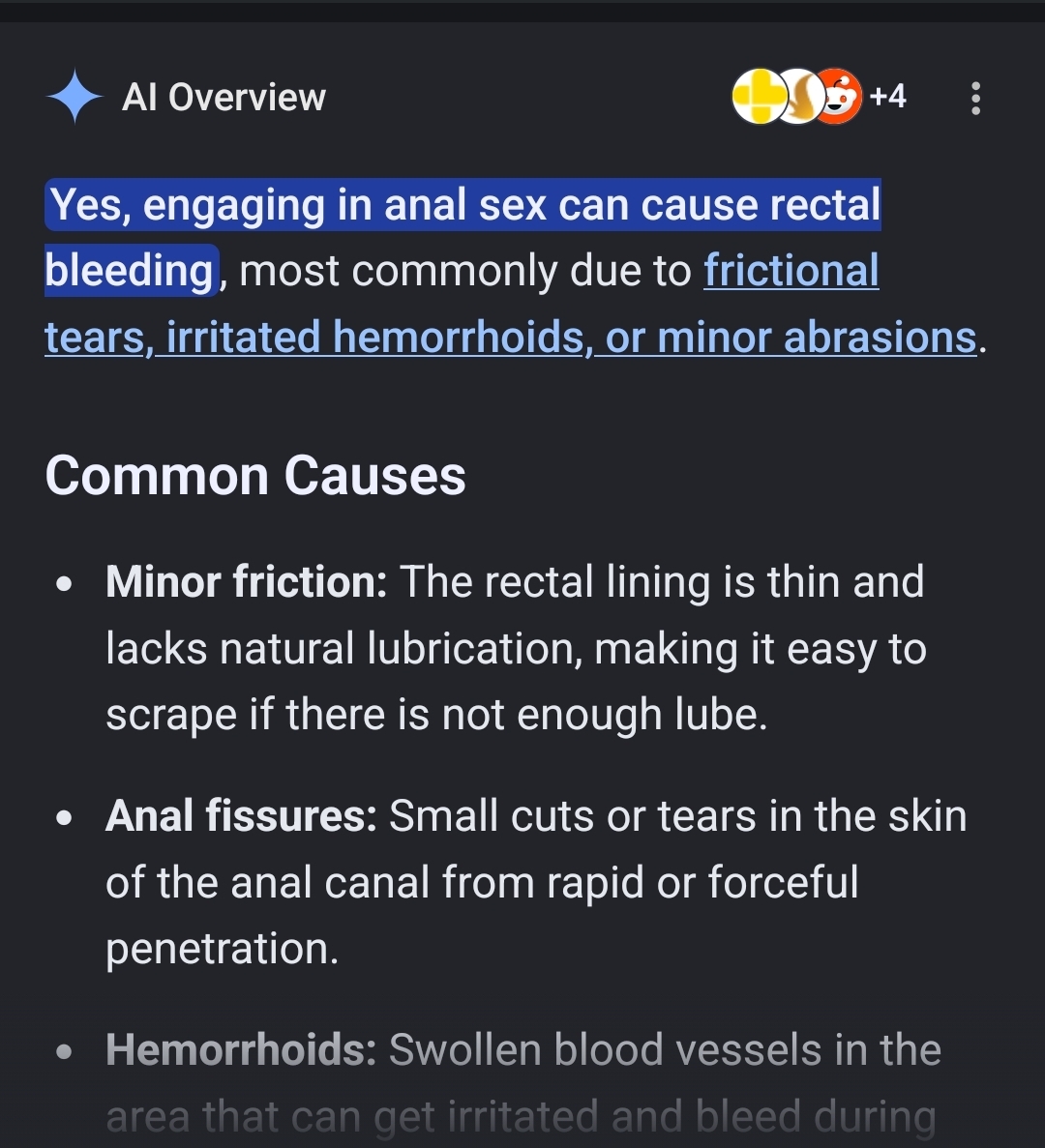
Task: Click the Common Causes heading
Action: coord(255,476)
